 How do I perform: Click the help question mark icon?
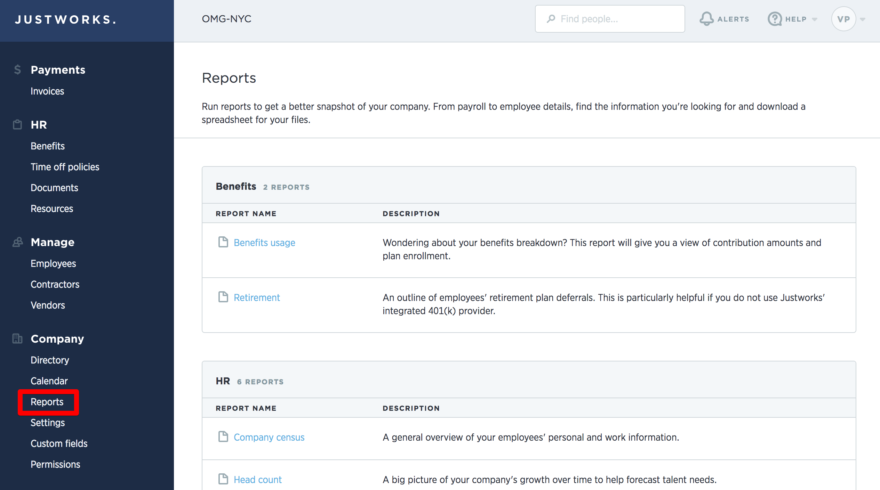(774, 19)
